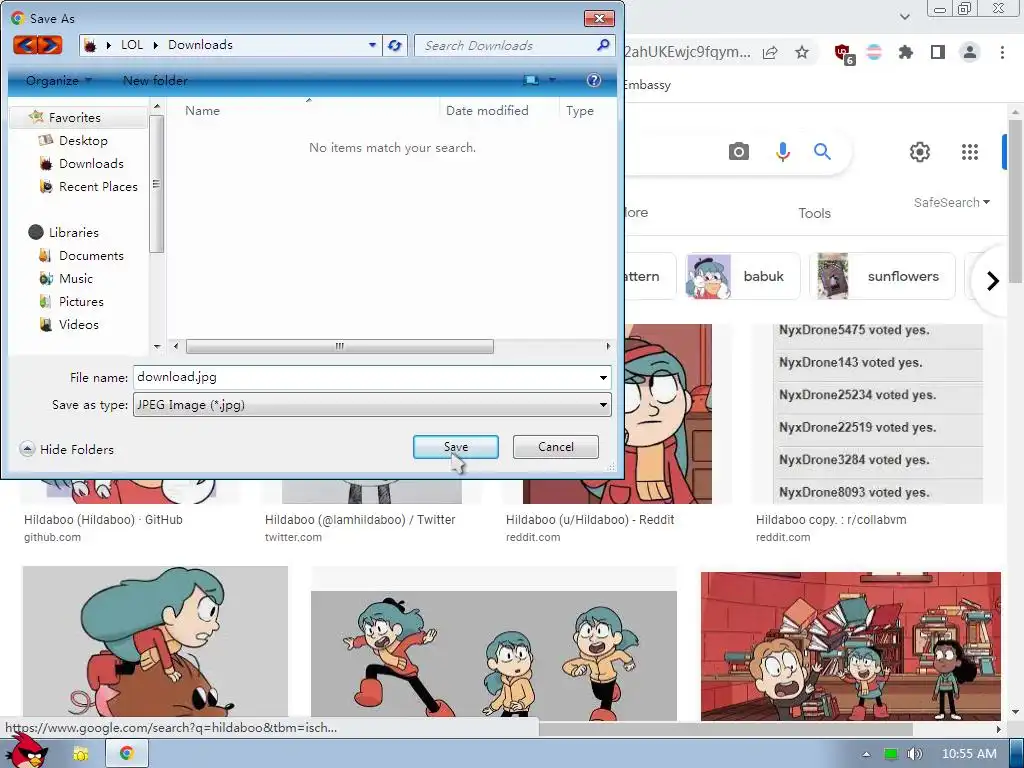Image resolution: width=1024 pixels, height=768 pixels.
Task: Open Music library
Action: click(x=76, y=279)
